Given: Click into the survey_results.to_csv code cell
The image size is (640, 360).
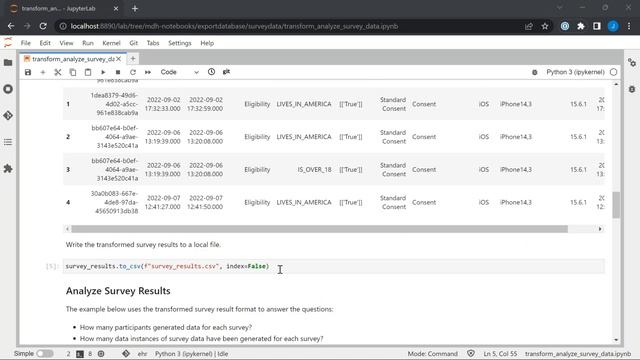Looking at the screenshot, I should coord(333,266).
